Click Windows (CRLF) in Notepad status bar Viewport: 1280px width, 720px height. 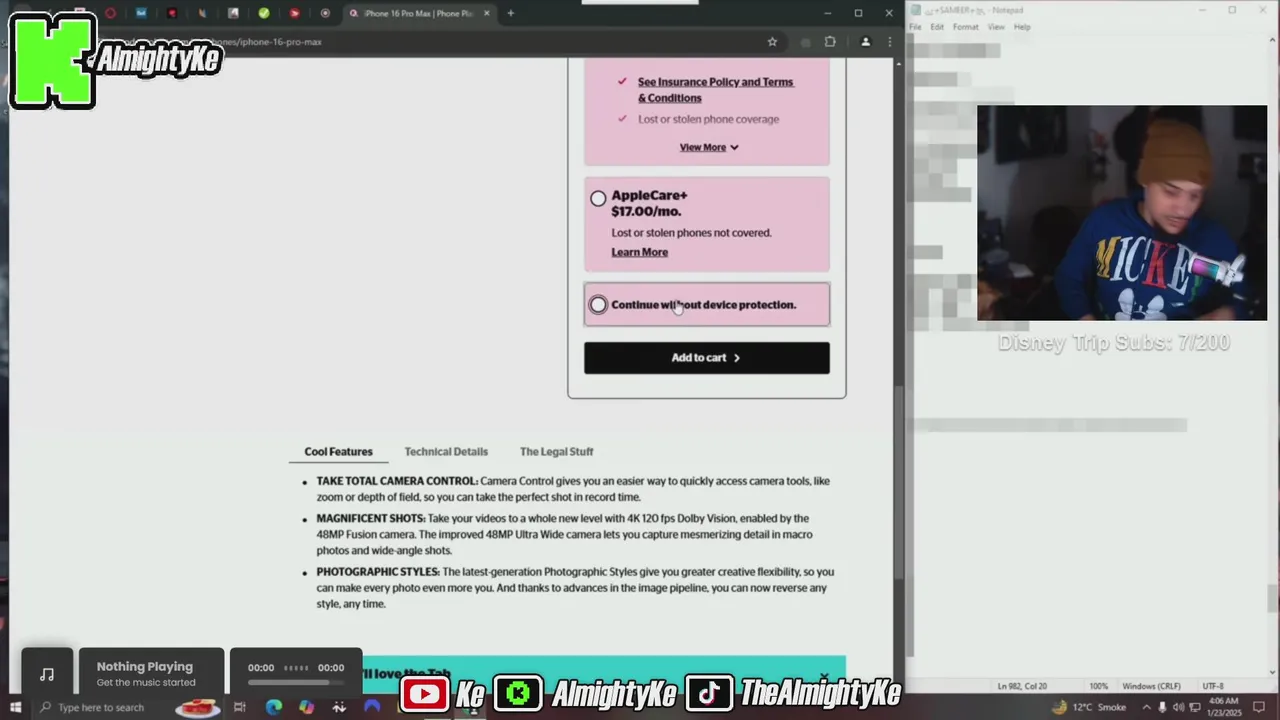pyautogui.click(x=1151, y=686)
